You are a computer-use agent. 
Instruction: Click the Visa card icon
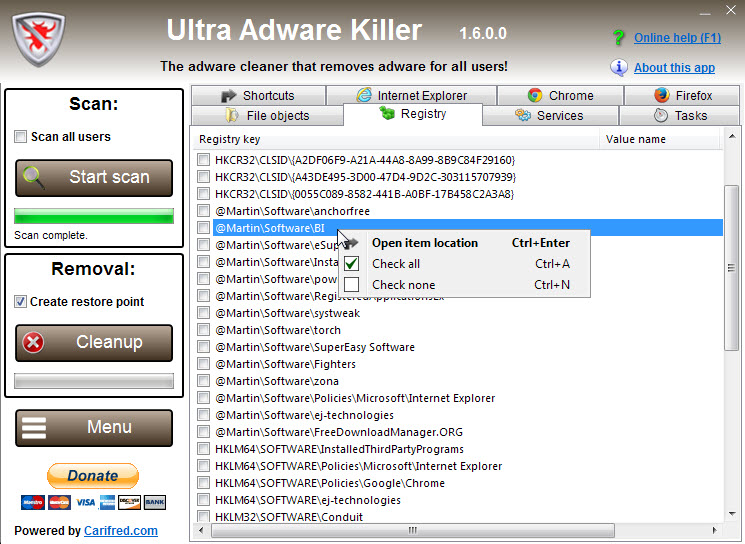click(86, 502)
